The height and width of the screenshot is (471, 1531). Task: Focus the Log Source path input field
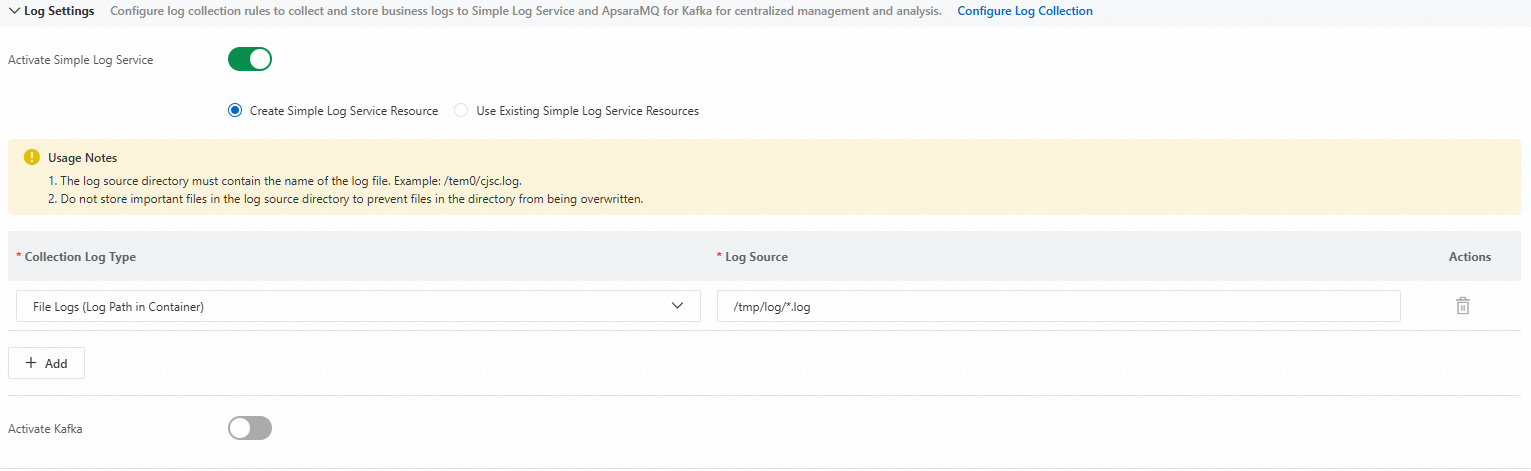tap(1058, 307)
